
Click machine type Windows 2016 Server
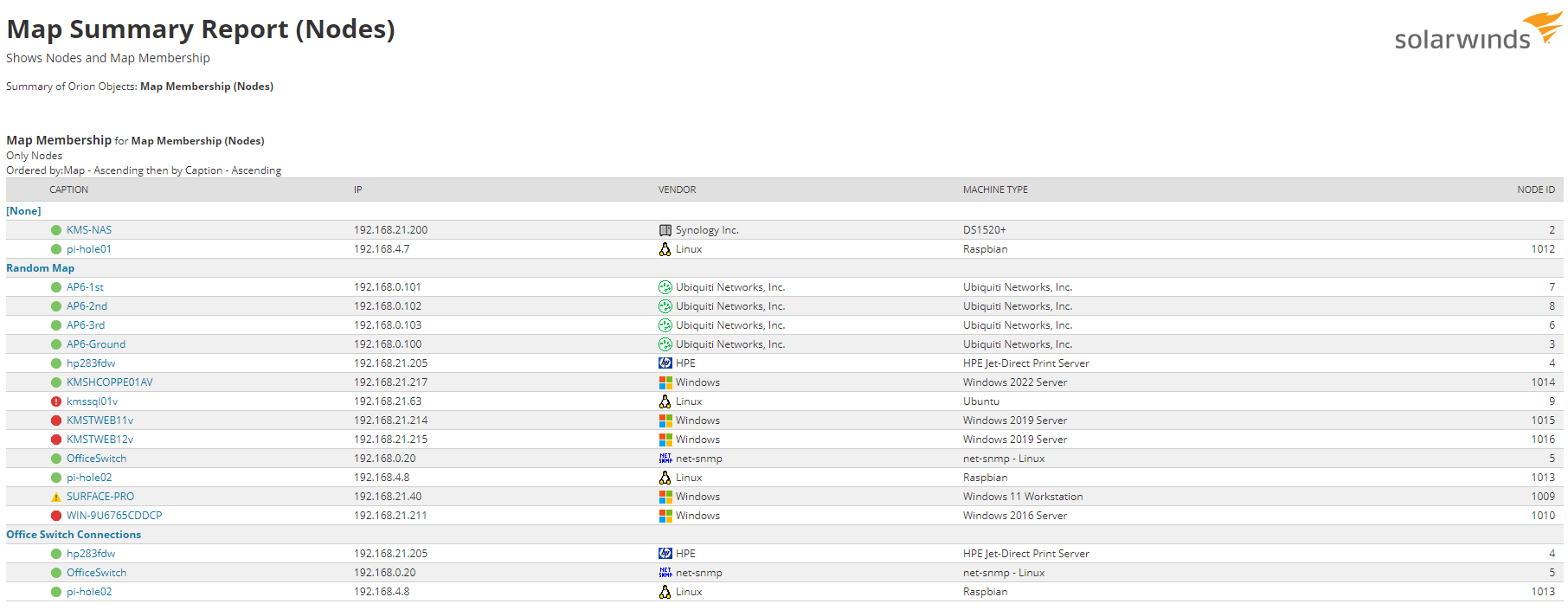[x=1015, y=516]
